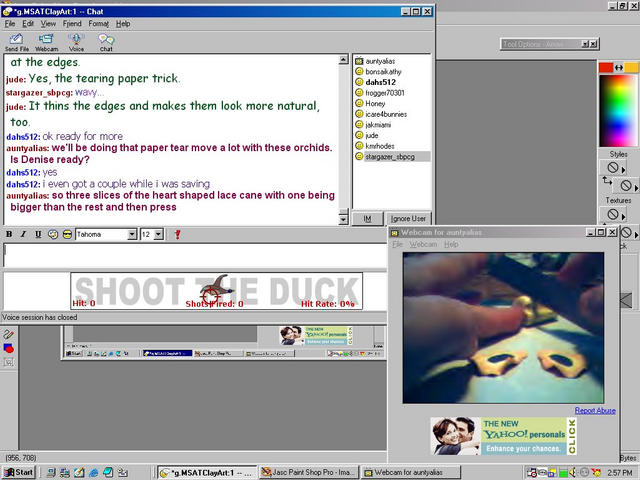Click the Chat toolbar icon
The height and width of the screenshot is (480, 640).
[106, 42]
